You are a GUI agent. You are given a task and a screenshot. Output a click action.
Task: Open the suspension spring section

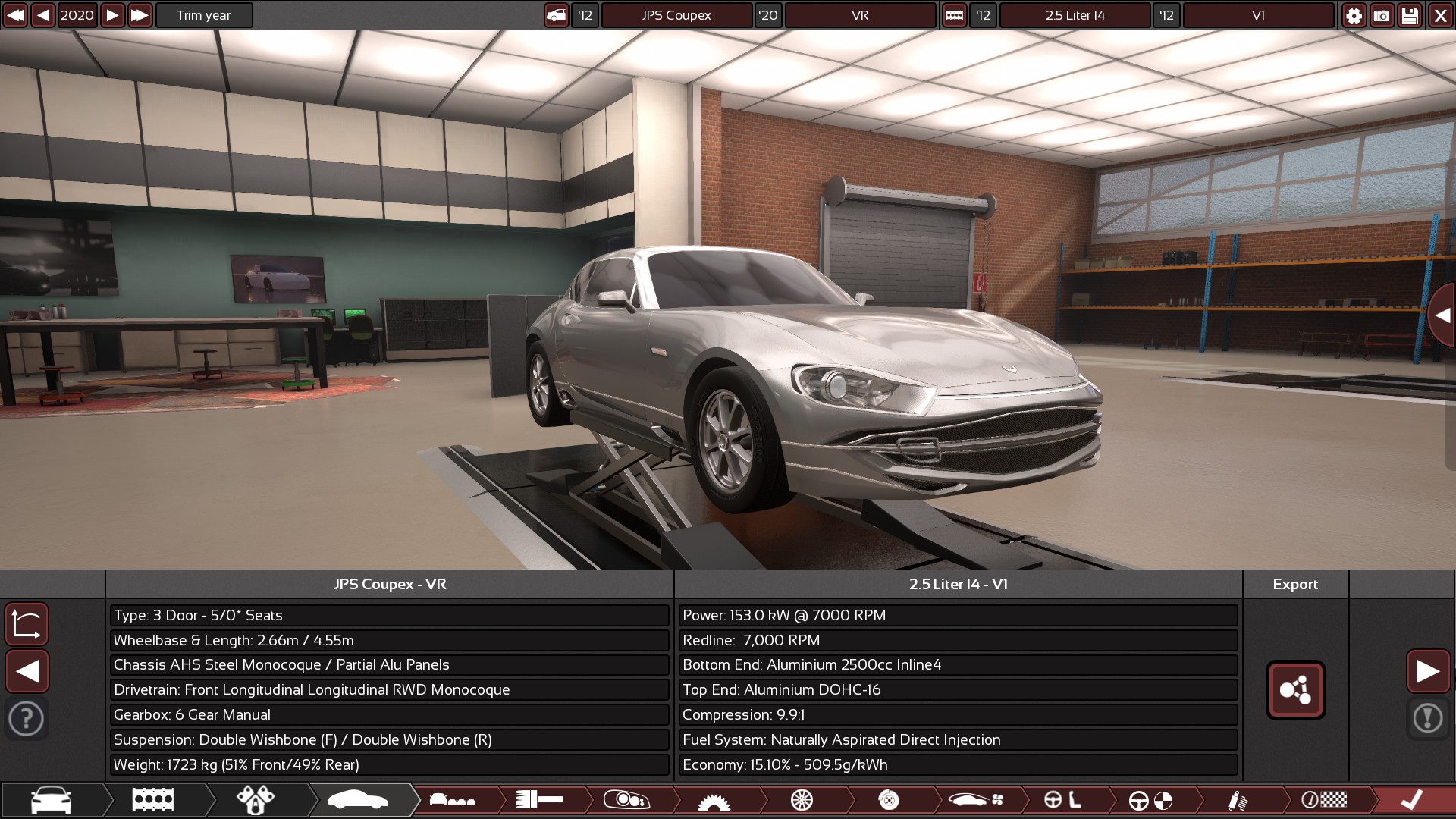coord(1237,800)
